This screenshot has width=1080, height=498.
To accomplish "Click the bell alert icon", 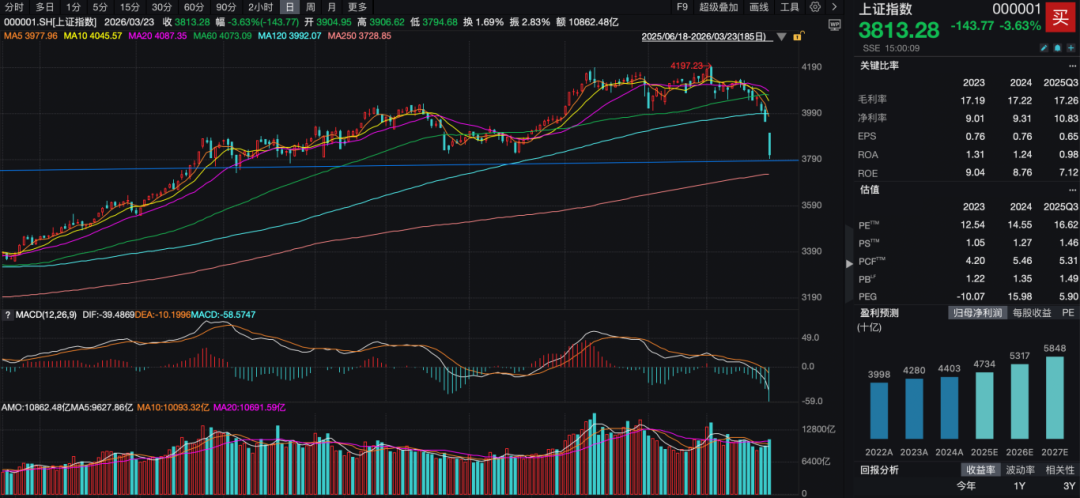I will (1056, 48).
